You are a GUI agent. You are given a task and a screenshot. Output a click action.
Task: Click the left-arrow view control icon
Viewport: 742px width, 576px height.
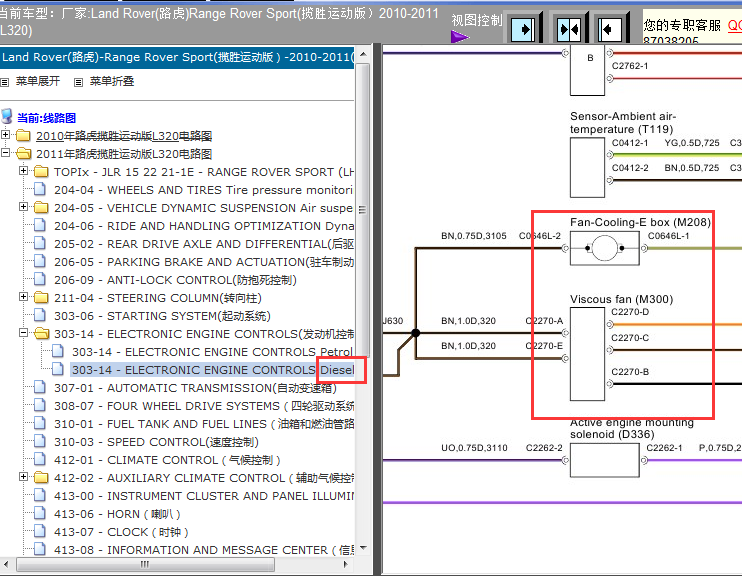click(x=610, y=29)
